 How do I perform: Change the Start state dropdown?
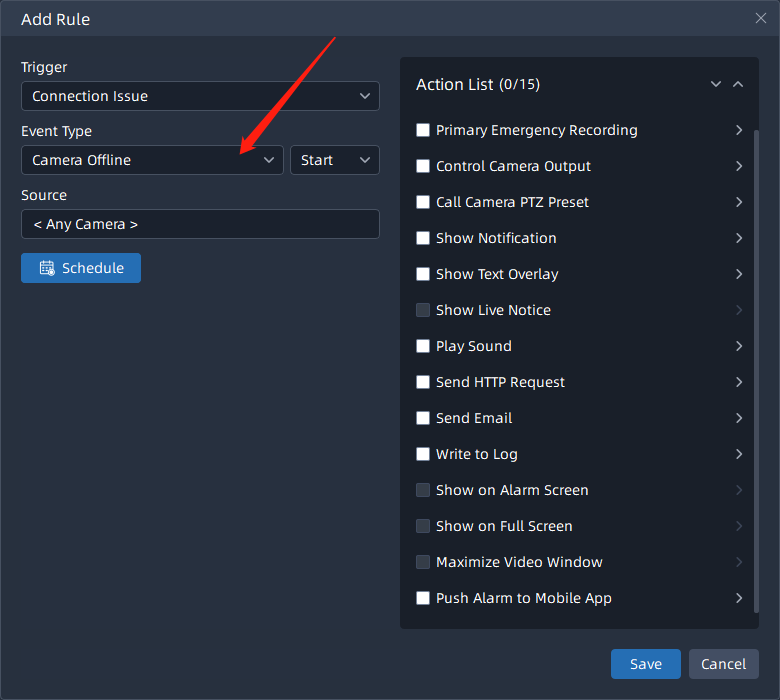334,160
